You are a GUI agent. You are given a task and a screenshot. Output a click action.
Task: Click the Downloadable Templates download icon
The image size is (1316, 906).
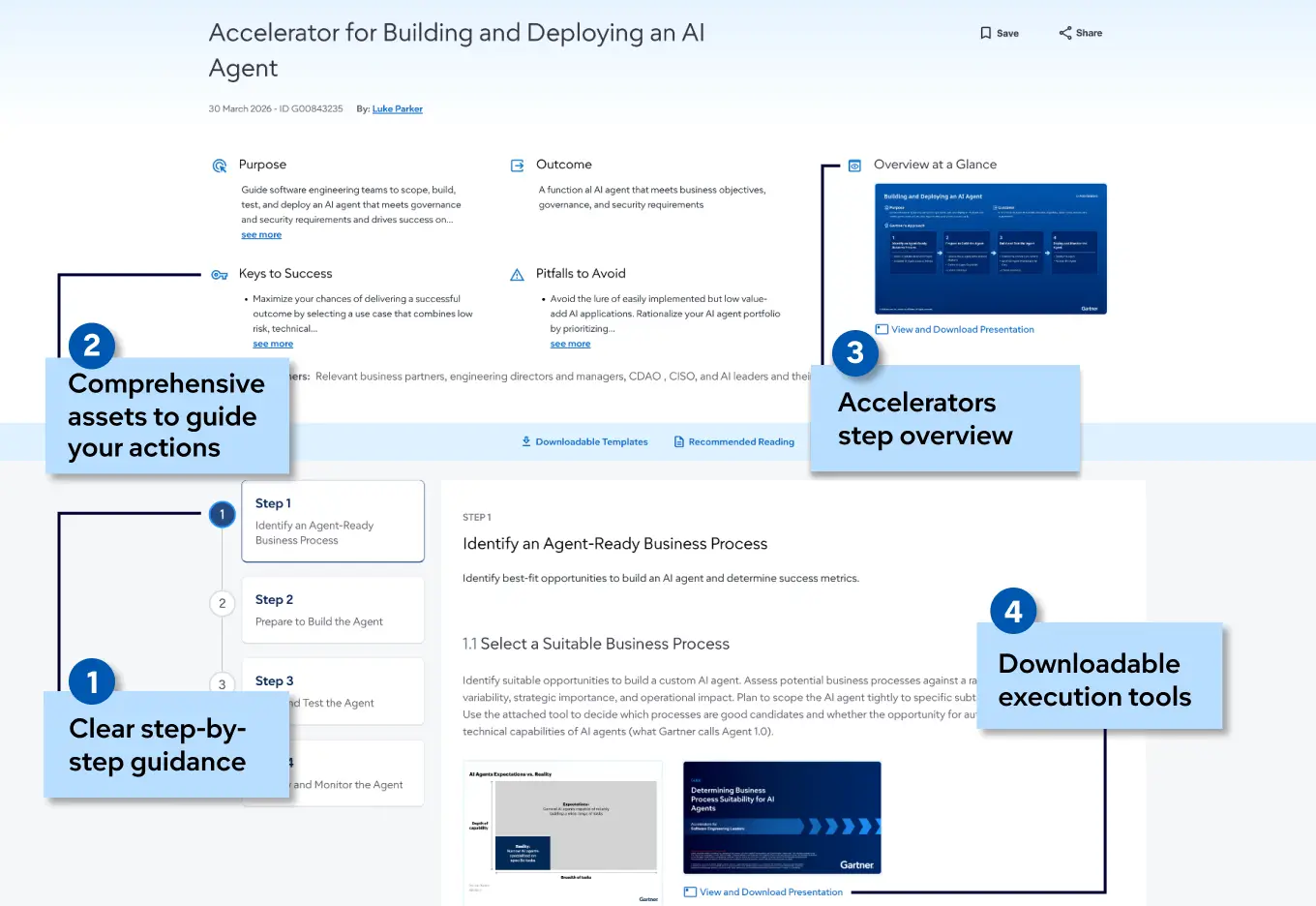click(x=526, y=441)
